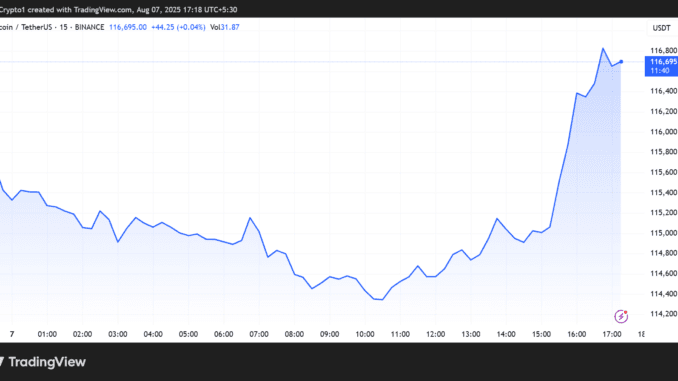Click the 16:00 time axis label
Image resolution: width=678 pixels, height=381 pixels.
(x=577, y=334)
